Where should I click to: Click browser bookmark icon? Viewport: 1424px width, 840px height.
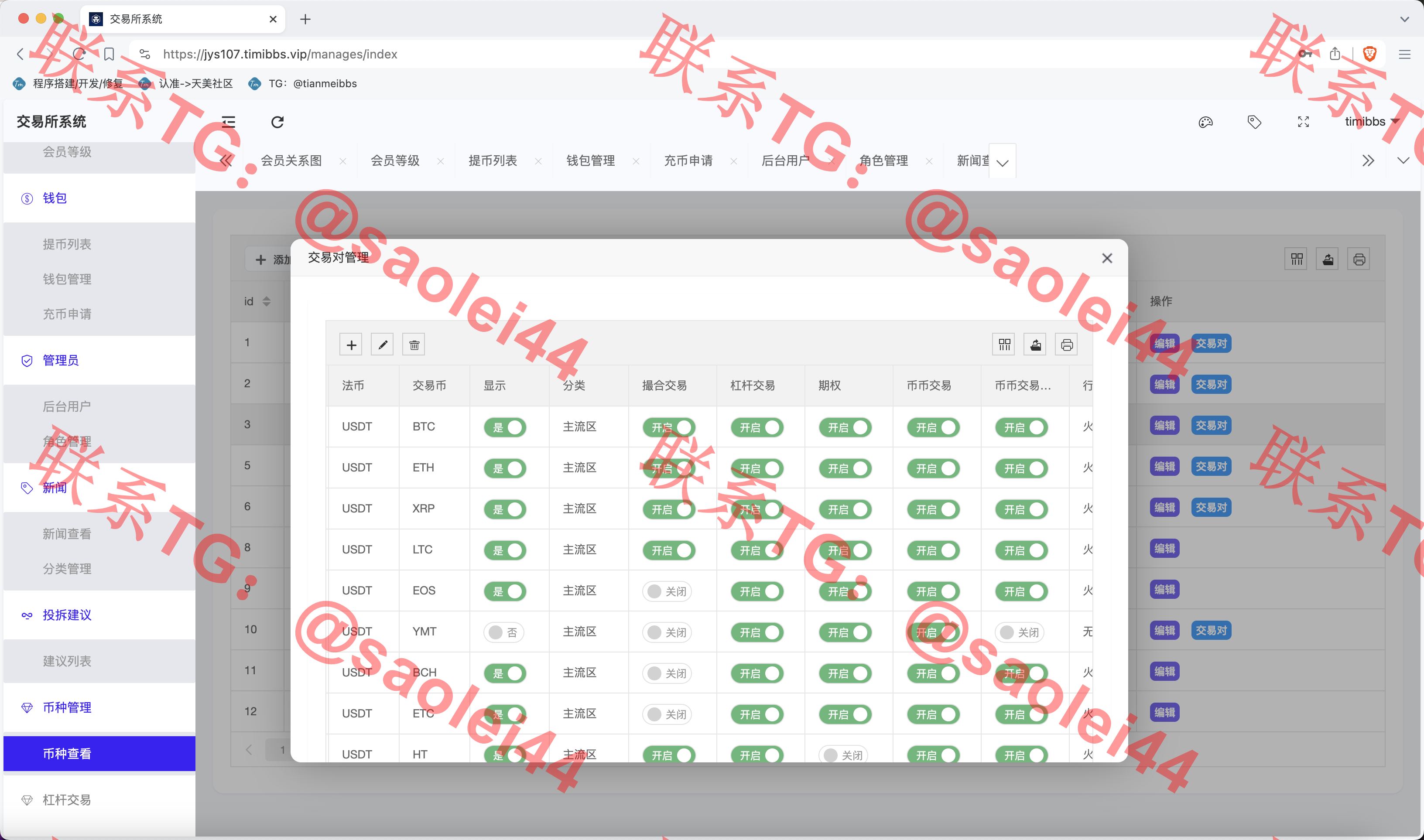click(x=109, y=54)
